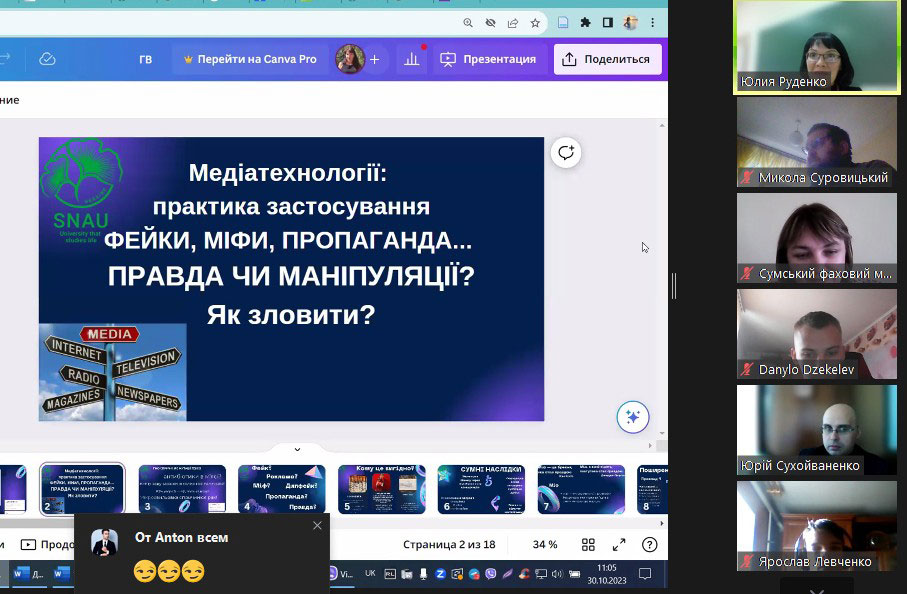Select Микола Суровицький video tile
The height and width of the screenshot is (594, 907).
pyautogui.click(x=817, y=142)
